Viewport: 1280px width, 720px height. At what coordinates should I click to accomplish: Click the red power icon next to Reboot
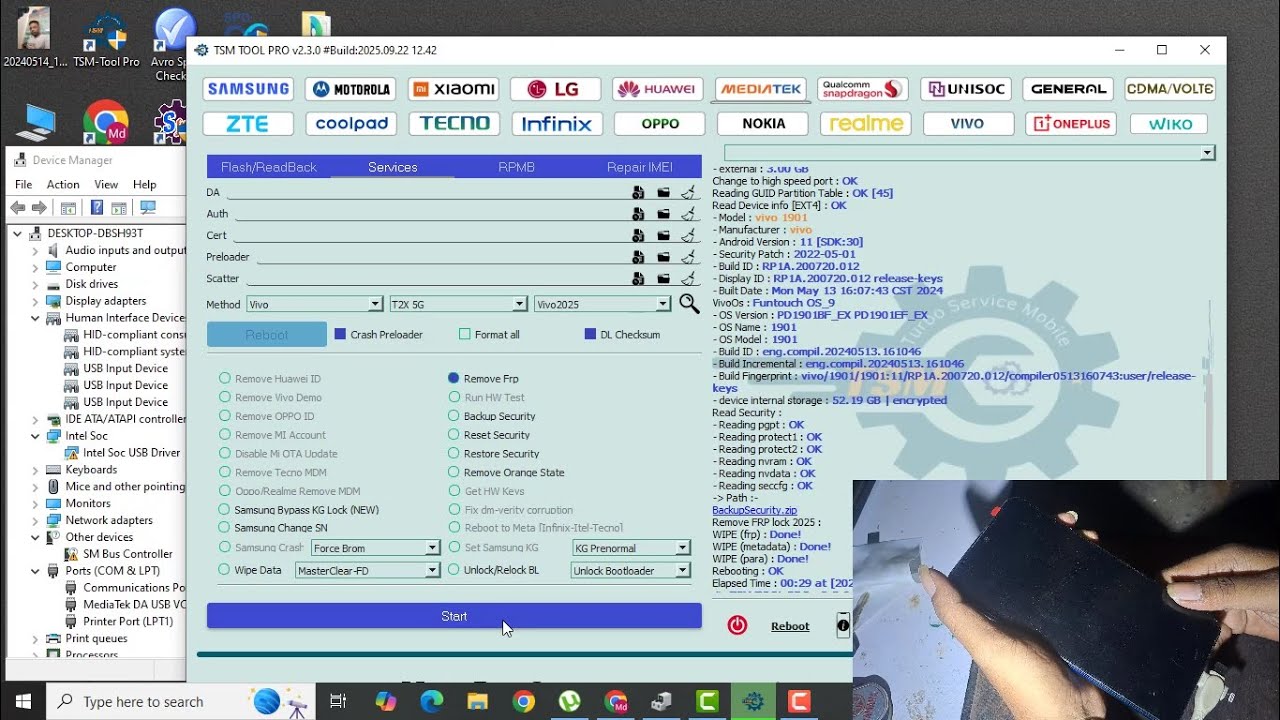(737, 625)
